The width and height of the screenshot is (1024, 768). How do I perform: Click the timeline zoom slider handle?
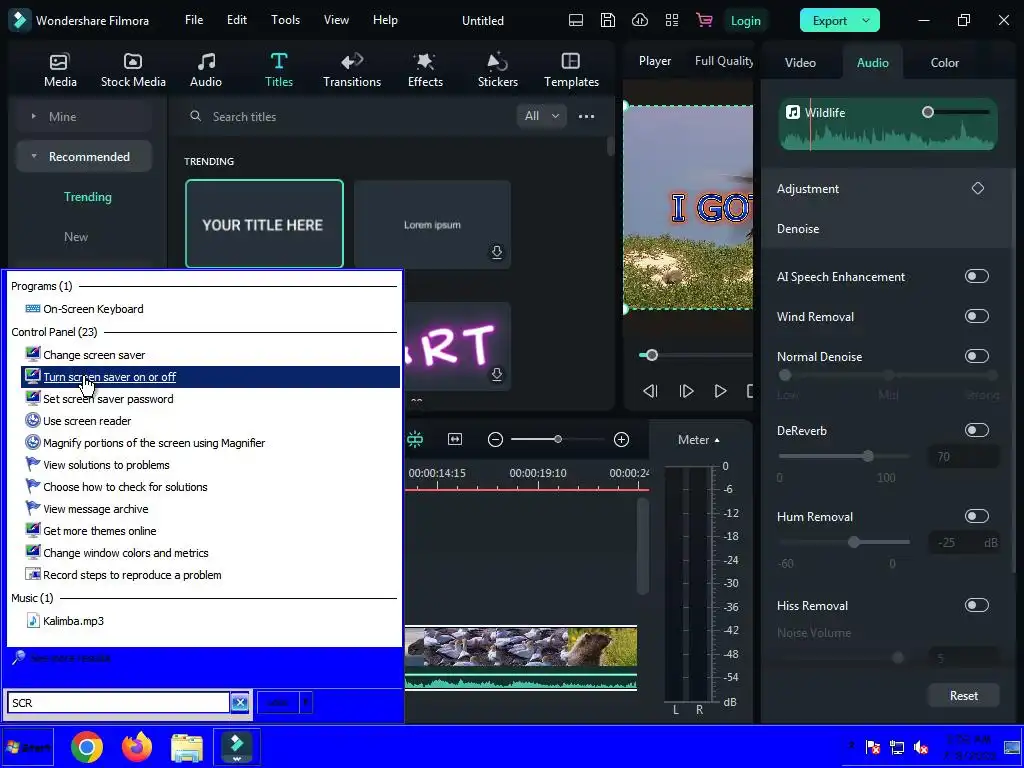(558, 440)
